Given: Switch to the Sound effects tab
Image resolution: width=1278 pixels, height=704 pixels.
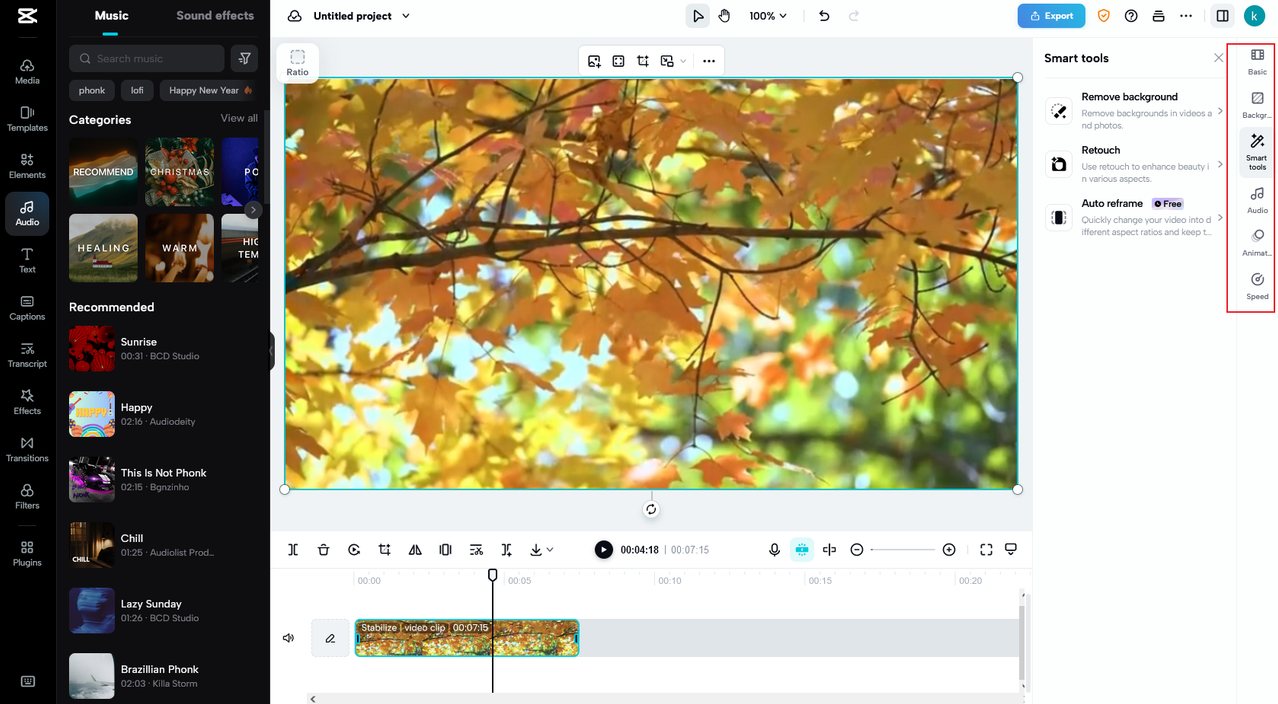Looking at the screenshot, I should (215, 15).
